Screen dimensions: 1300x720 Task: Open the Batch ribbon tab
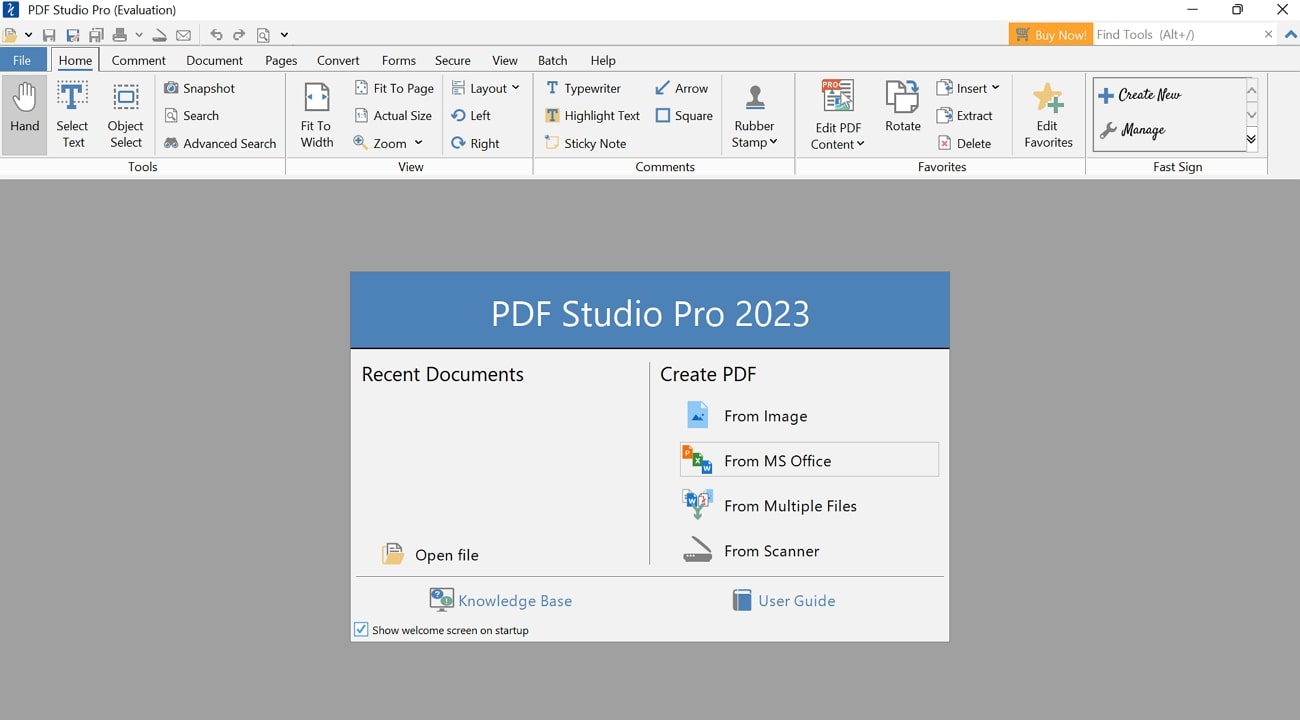click(x=552, y=60)
